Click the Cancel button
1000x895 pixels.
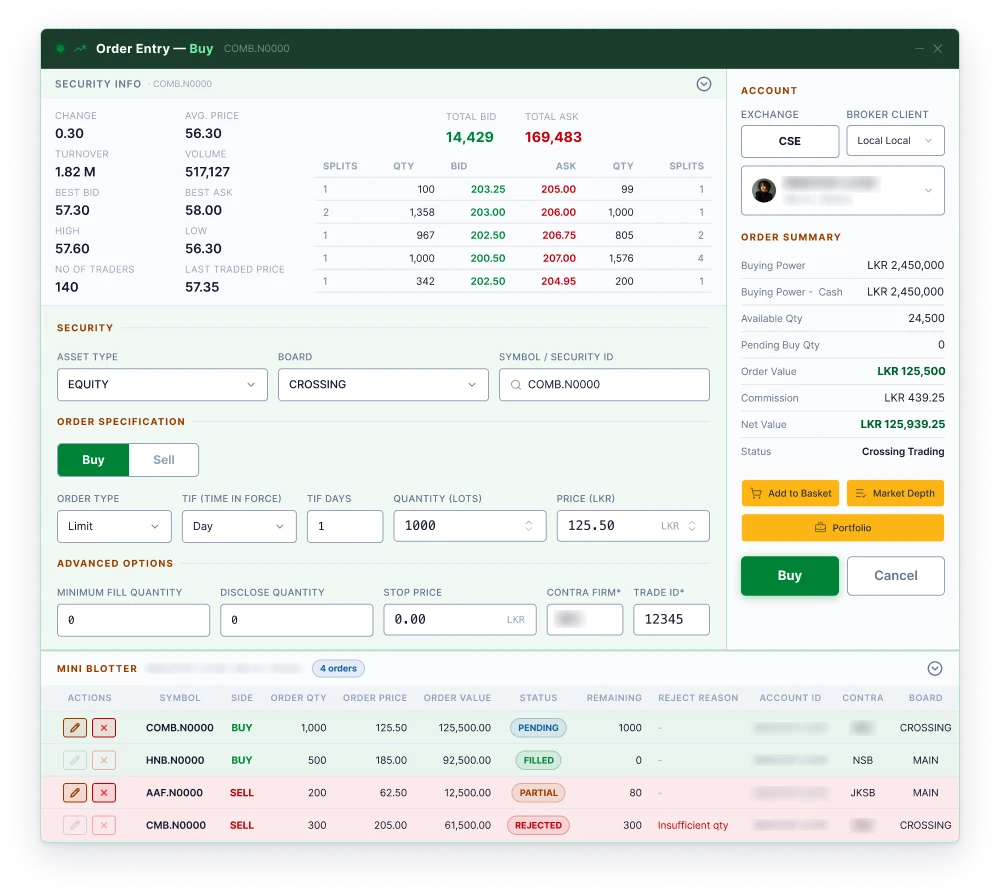coord(895,575)
